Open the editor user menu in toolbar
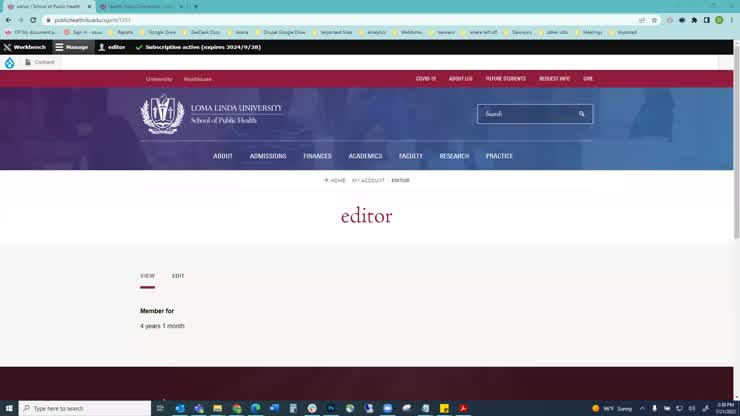The height and width of the screenshot is (416, 740). pyautogui.click(x=112, y=47)
